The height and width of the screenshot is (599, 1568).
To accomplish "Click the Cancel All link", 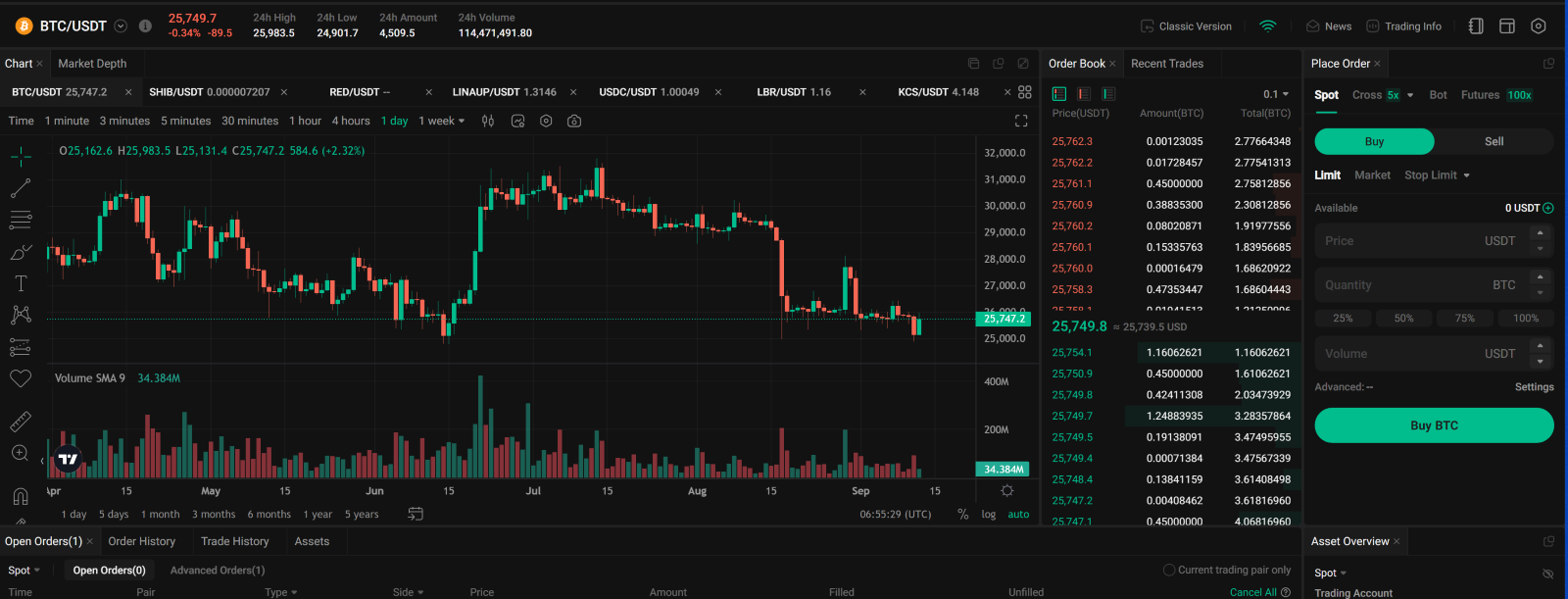I will click(x=1253, y=592).
